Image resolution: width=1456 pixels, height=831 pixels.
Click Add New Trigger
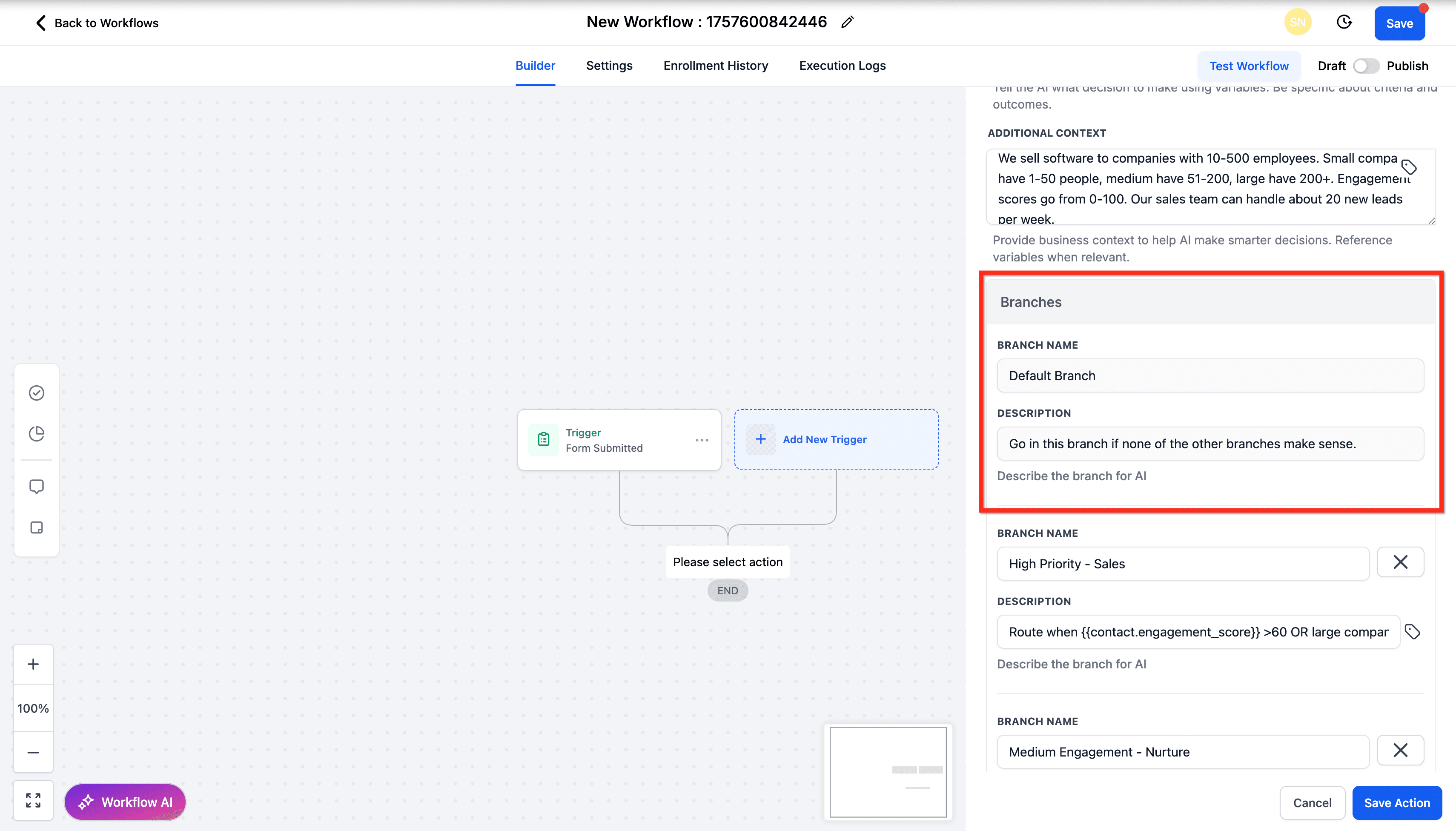pos(836,439)
